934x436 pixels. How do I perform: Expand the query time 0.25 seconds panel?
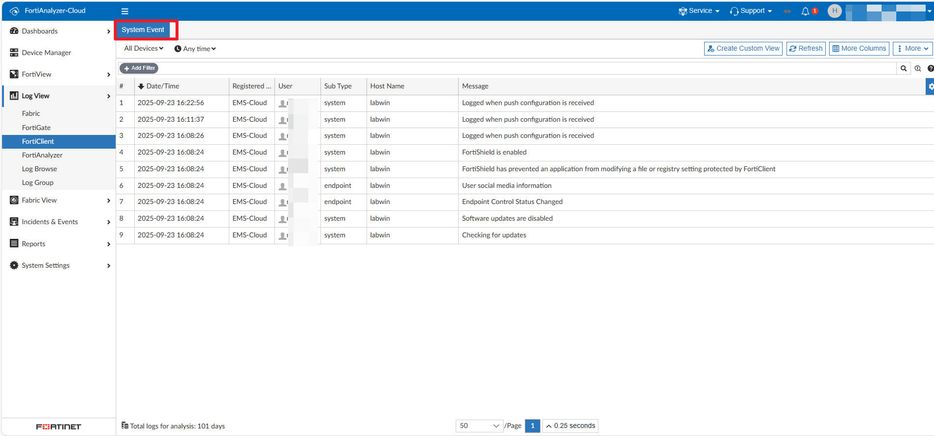(x=570, y=426)
